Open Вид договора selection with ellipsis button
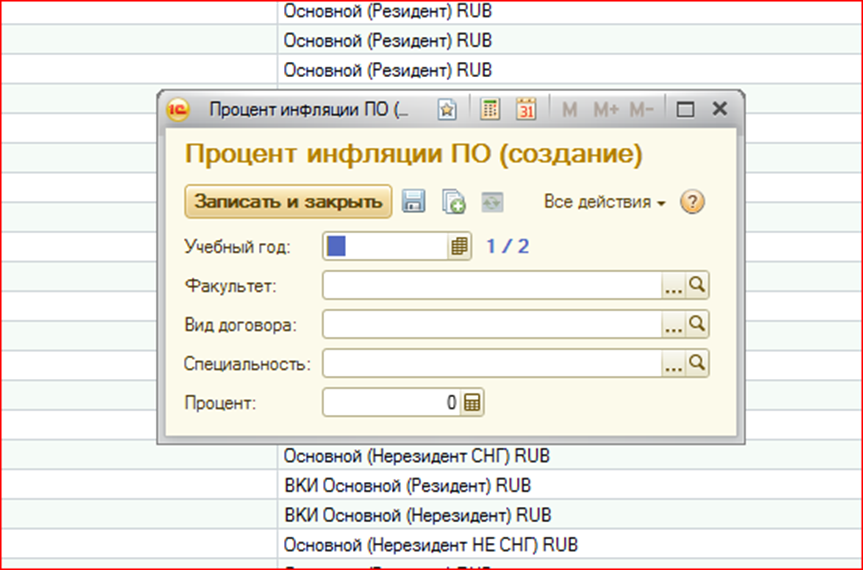Viewport: 863px width, 570px height. coord(674,325)
